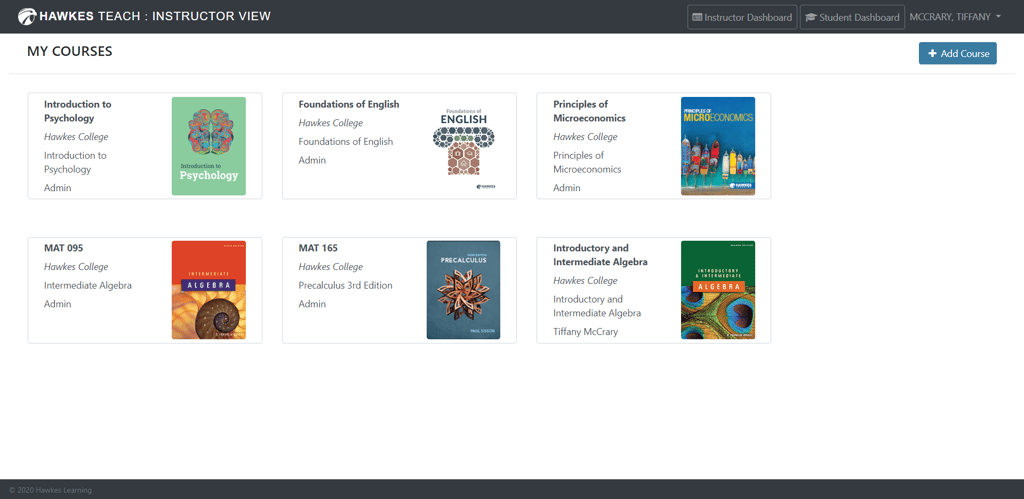
Task: Click the Precalculus book cover
Action: (x=463, y=290)
